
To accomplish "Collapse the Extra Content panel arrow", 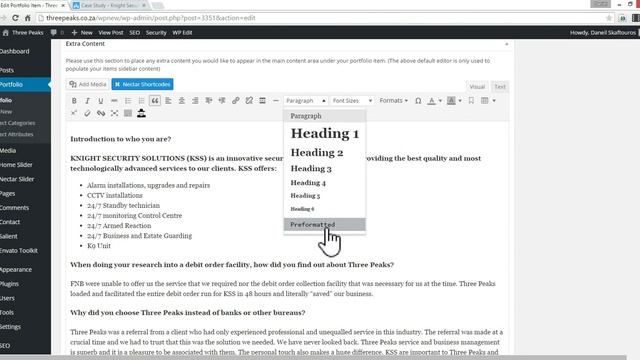I will tap(507, 44).
